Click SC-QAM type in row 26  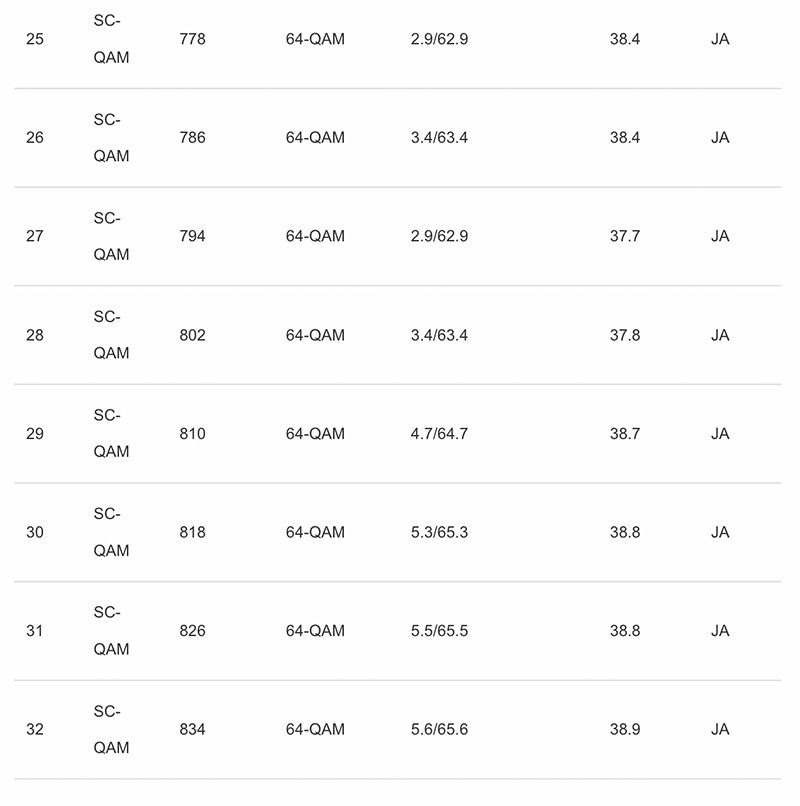click(111, 138)
